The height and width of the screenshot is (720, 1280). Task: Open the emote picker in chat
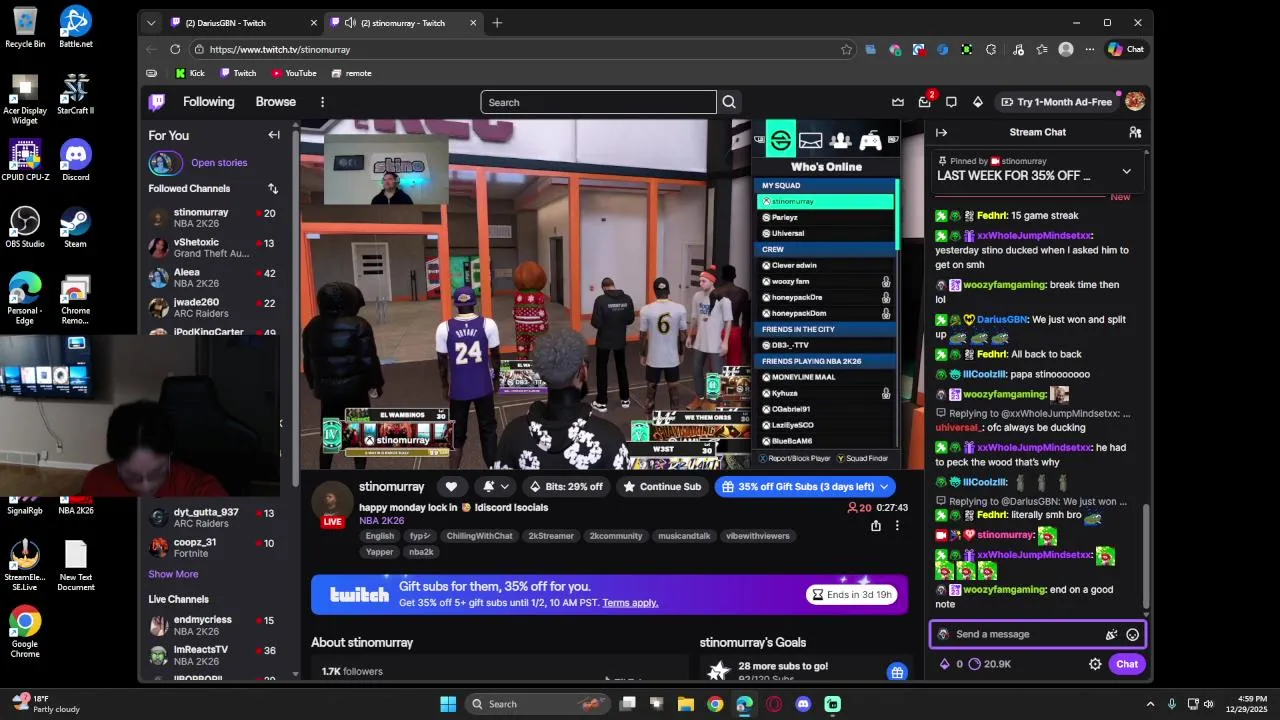(1132, 634)
